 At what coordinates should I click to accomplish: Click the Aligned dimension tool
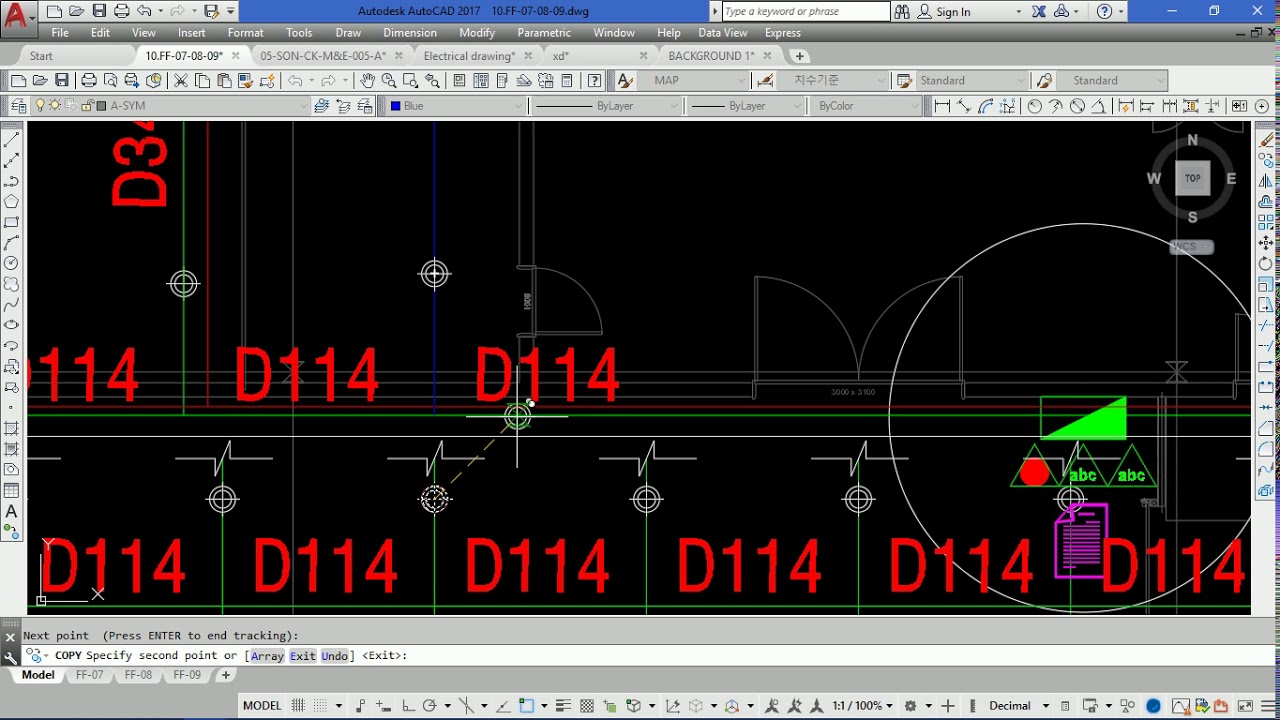coord(964,105)
